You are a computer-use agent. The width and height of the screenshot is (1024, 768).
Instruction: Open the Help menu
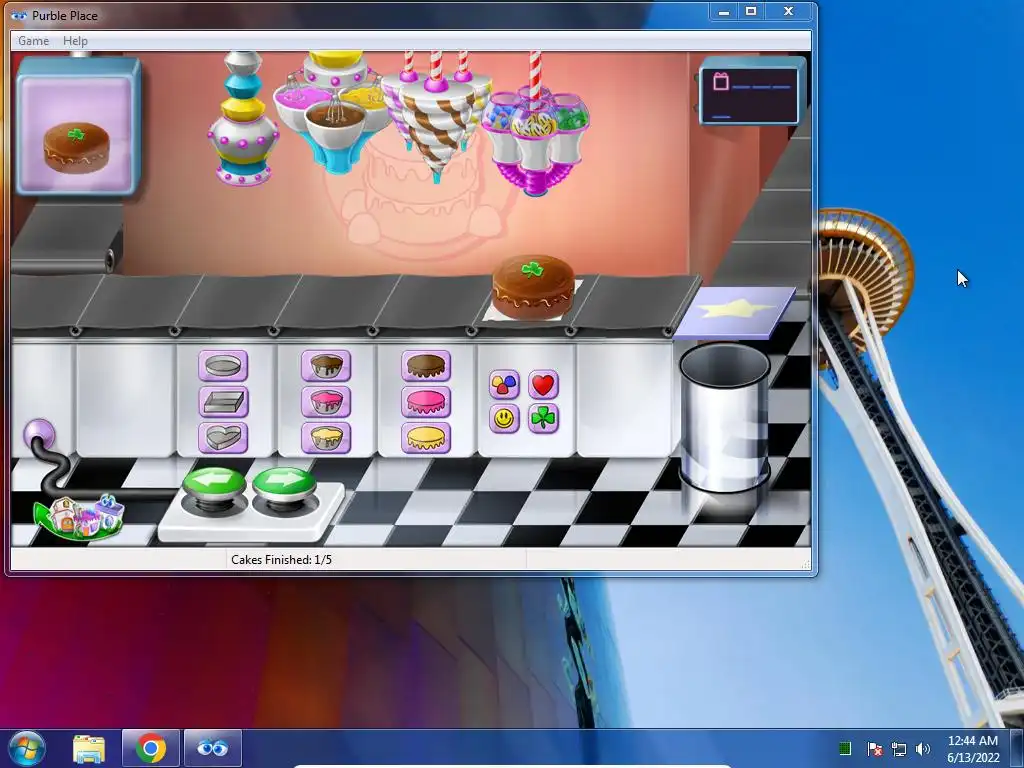click(75, 40)
